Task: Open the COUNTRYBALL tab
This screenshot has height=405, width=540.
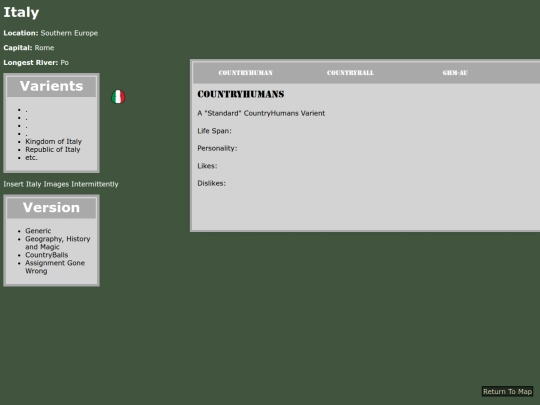Action: pos(350,73)
